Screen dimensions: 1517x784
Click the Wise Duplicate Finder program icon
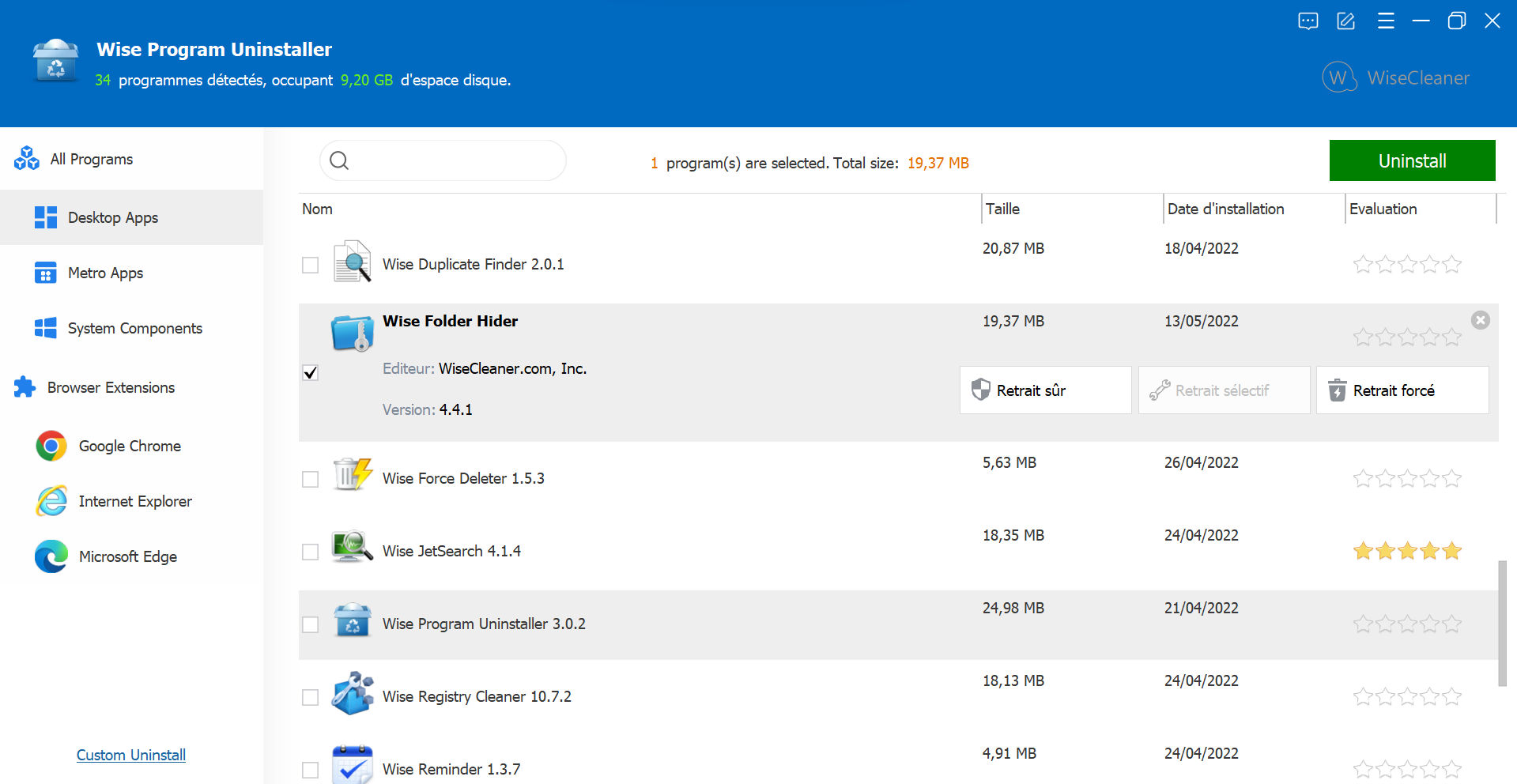pos(352,262)
